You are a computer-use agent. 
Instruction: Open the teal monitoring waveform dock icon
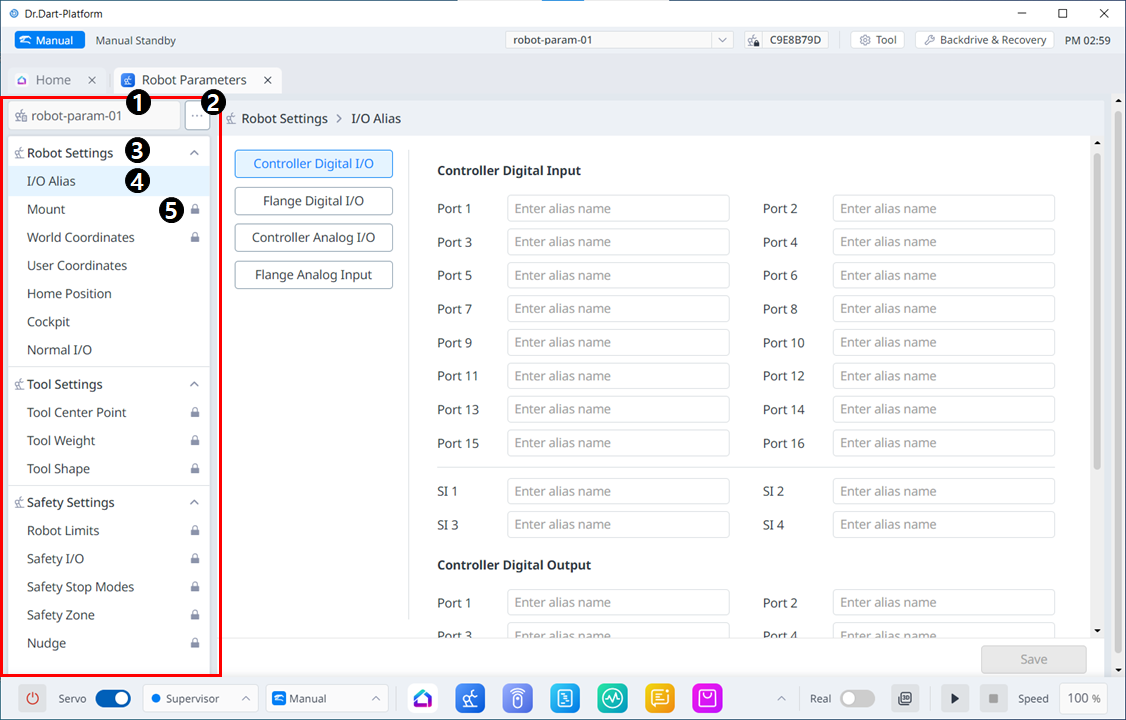coord(612,698)
